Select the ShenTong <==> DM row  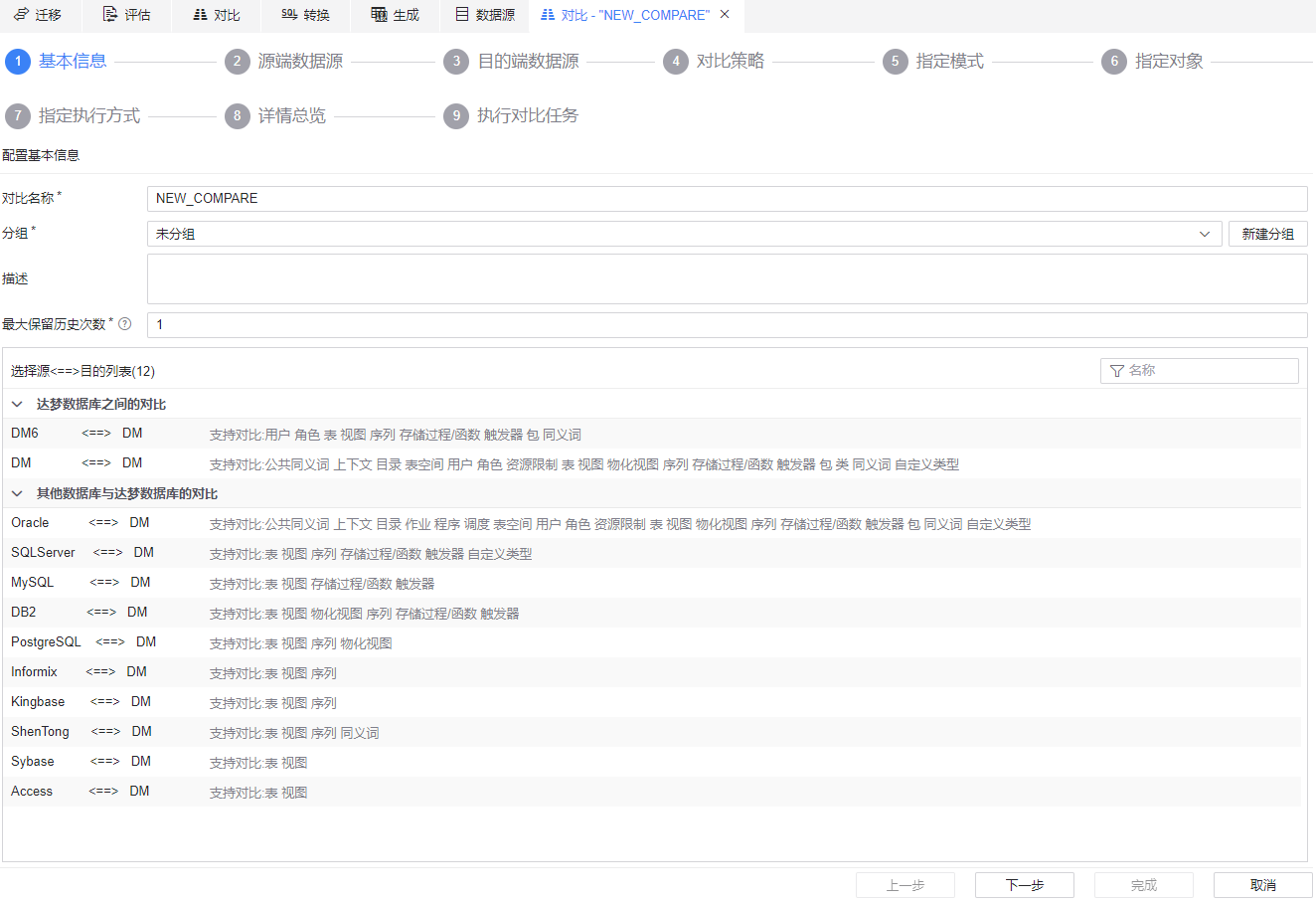tap(652, 732)
